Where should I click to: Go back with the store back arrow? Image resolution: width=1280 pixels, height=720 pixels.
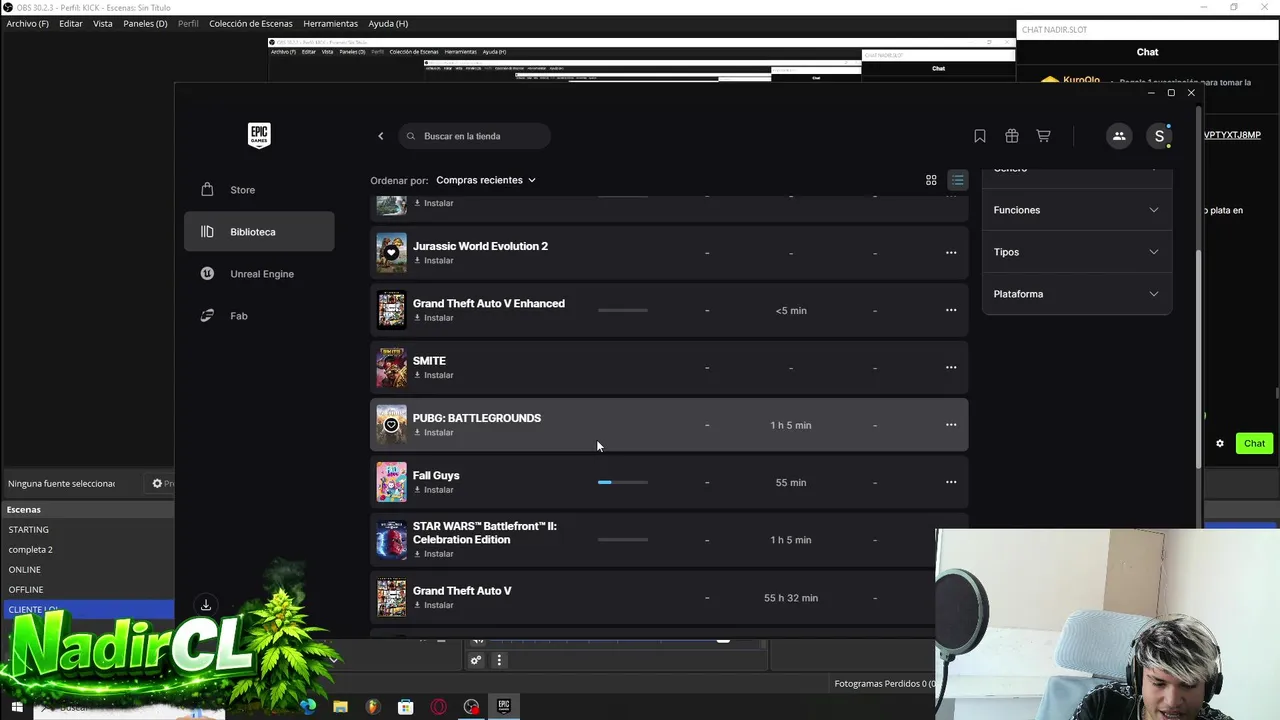pyautogui.click(x=380, y=136)
